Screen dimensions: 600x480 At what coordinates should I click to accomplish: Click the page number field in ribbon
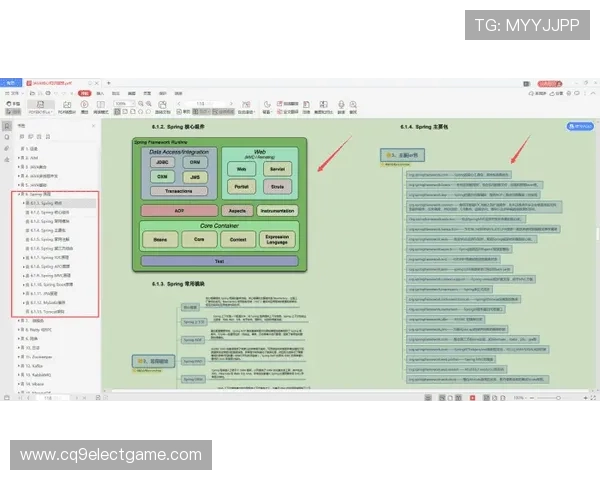click(x=204, y=104)
